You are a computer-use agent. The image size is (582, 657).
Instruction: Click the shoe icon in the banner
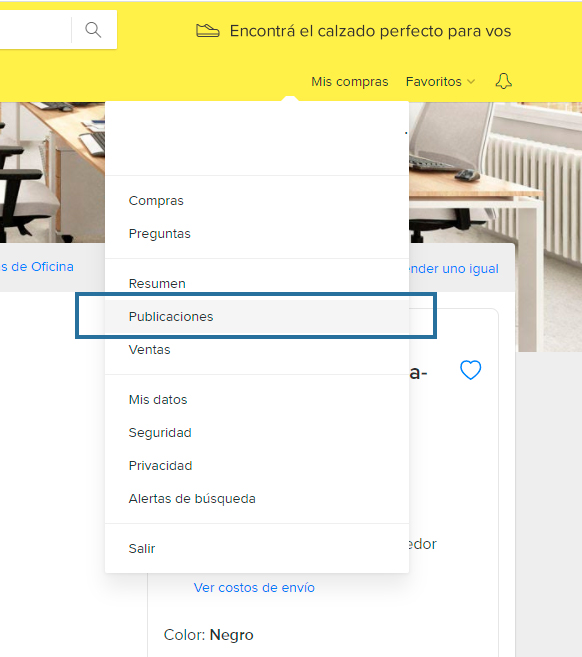(207, 31)
